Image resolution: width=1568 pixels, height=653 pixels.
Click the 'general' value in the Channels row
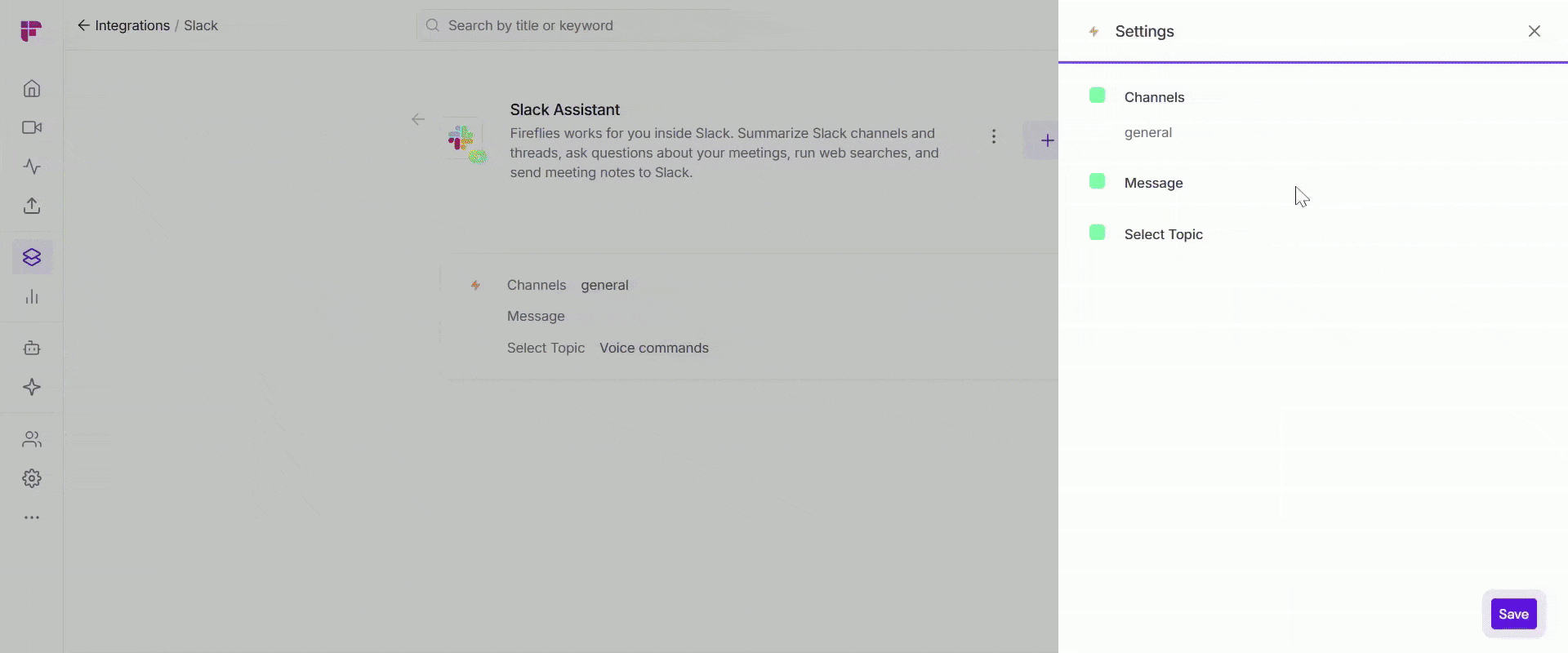(604, 285)
